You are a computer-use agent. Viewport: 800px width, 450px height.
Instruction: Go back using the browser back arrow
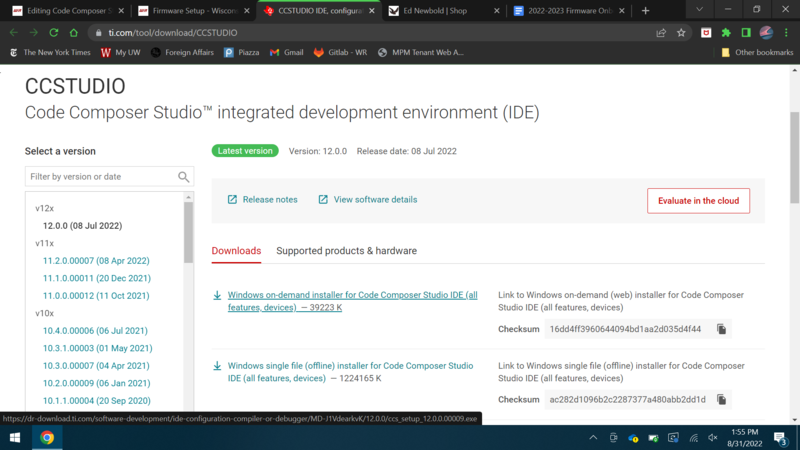[14, 33]
